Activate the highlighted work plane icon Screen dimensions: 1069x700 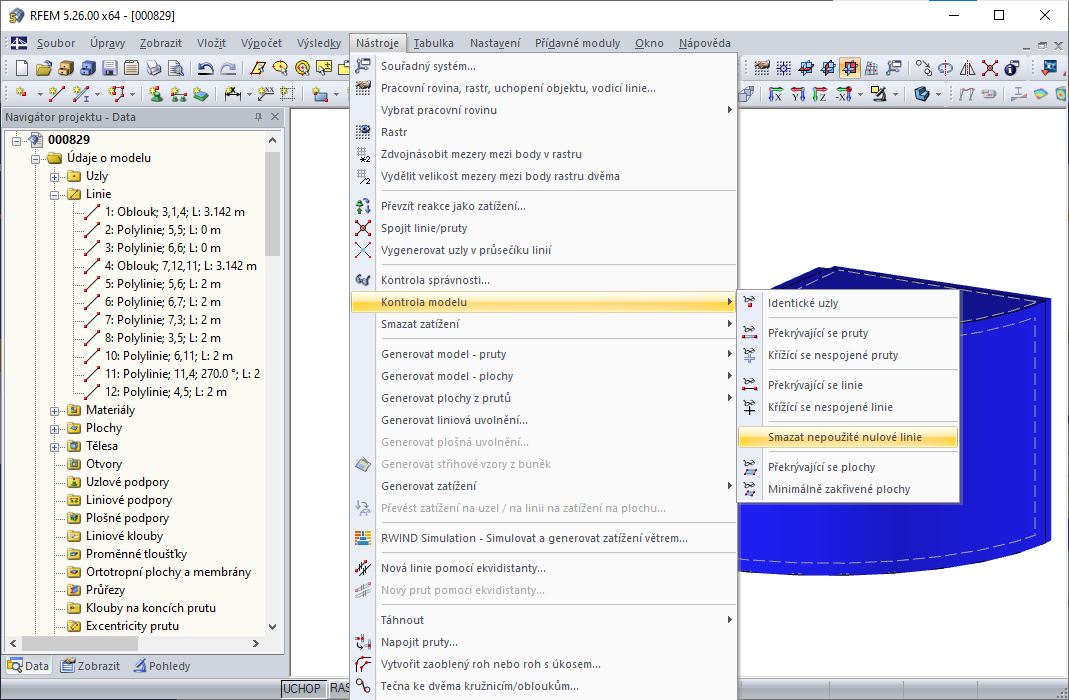[x=849, y=67]
